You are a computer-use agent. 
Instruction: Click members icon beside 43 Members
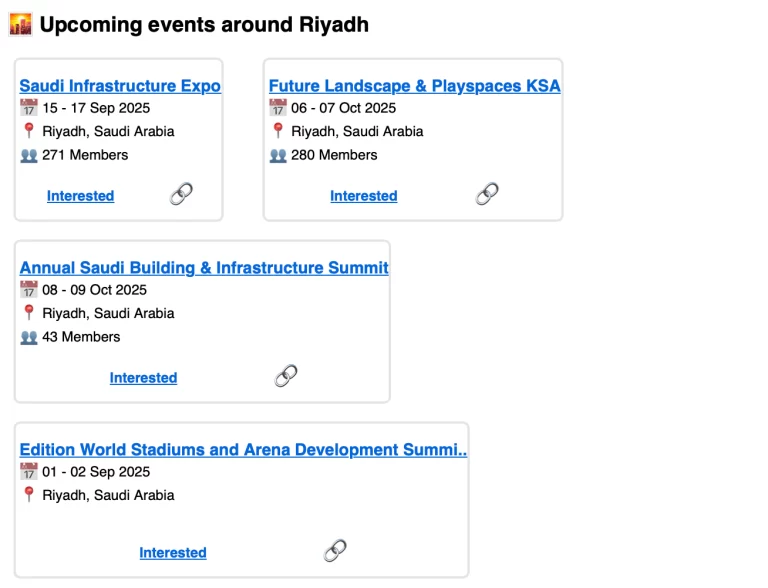pyautogui.click(x=28, y=337)
